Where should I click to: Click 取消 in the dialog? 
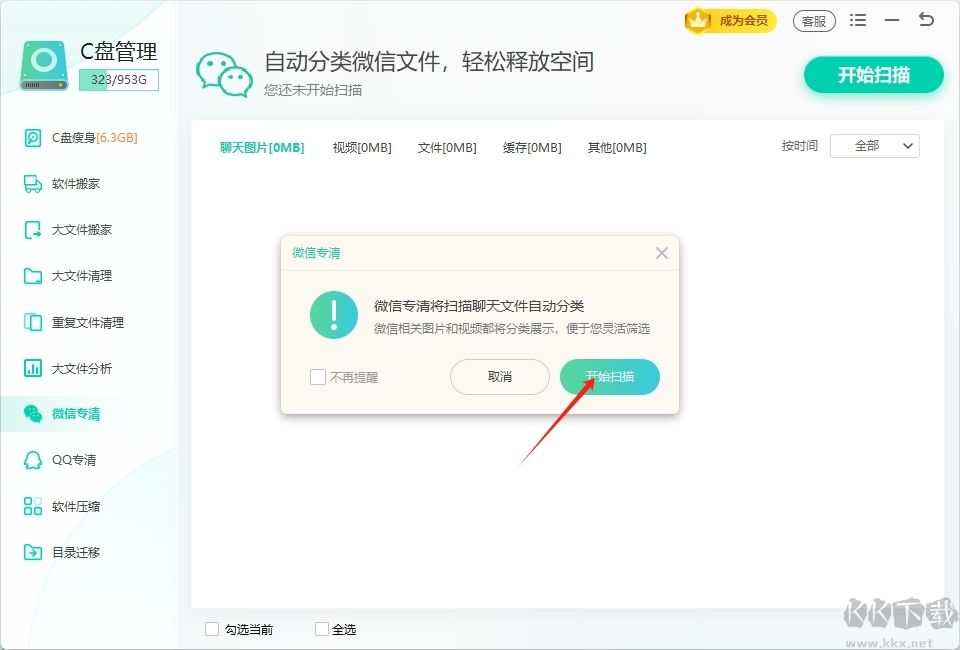click(x=500, y=377)
